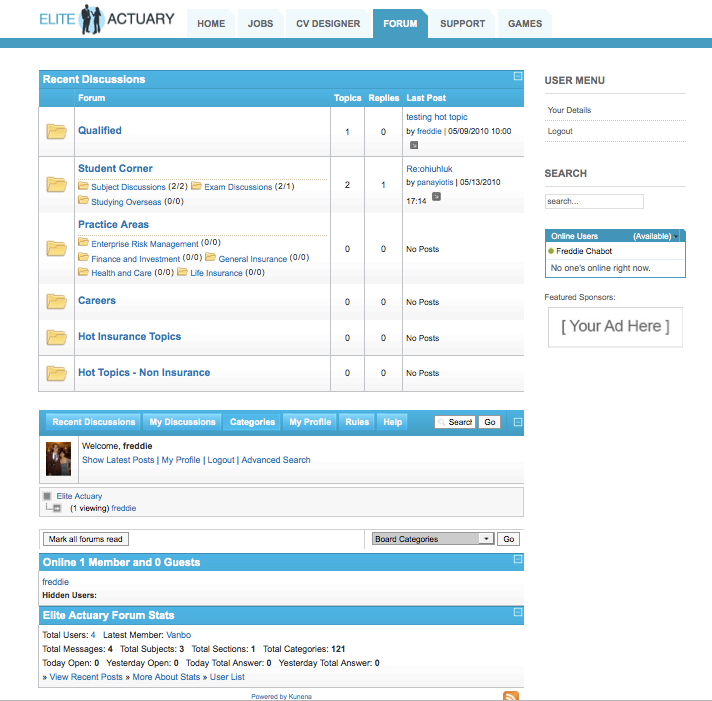Collapse the forum toolbar panel with corner toggle

pyautogui.click(x=517, y=421)
